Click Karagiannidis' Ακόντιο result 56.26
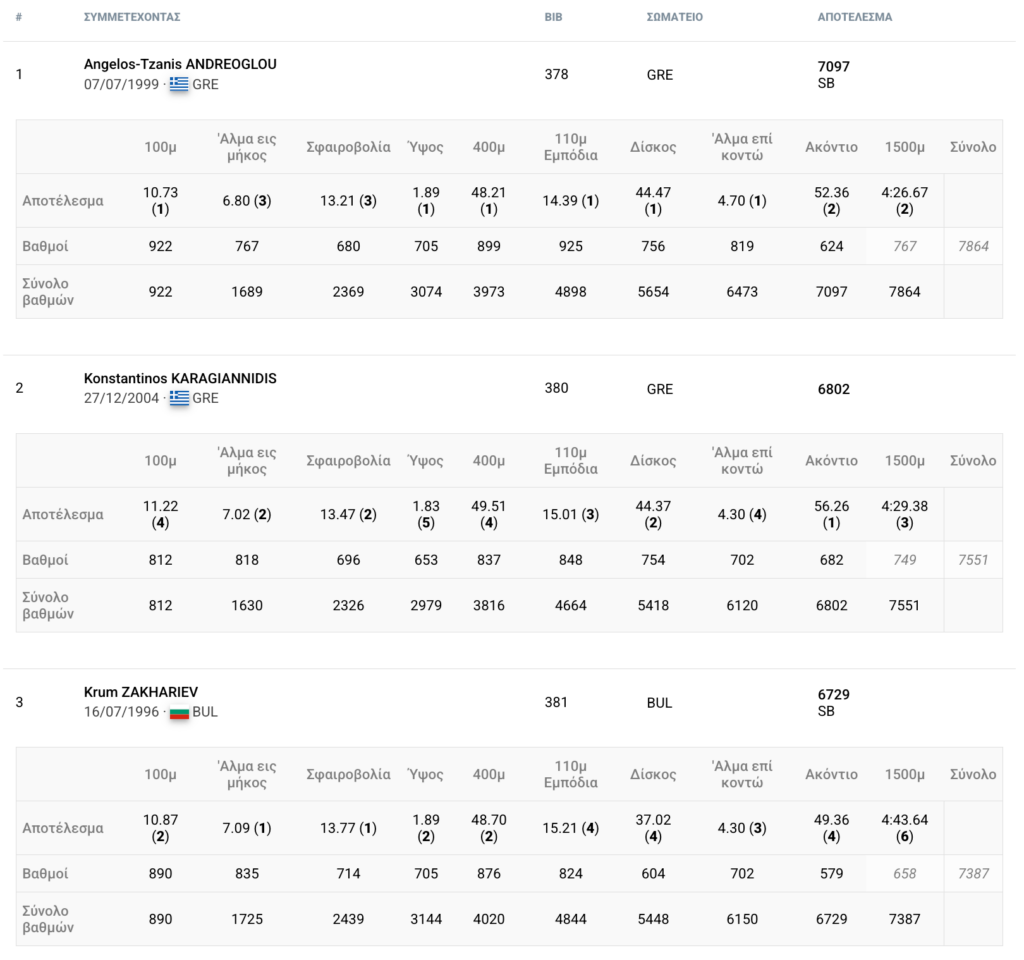The image size is (1024, 960). pyautogui.click(x=831, y=506)
